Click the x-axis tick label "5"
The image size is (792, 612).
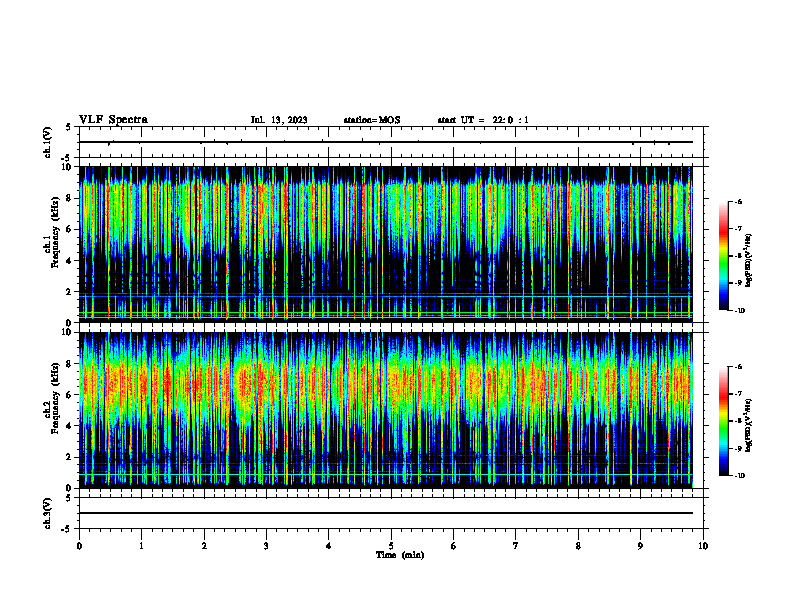pyautogui.click(x=391, y=546)
